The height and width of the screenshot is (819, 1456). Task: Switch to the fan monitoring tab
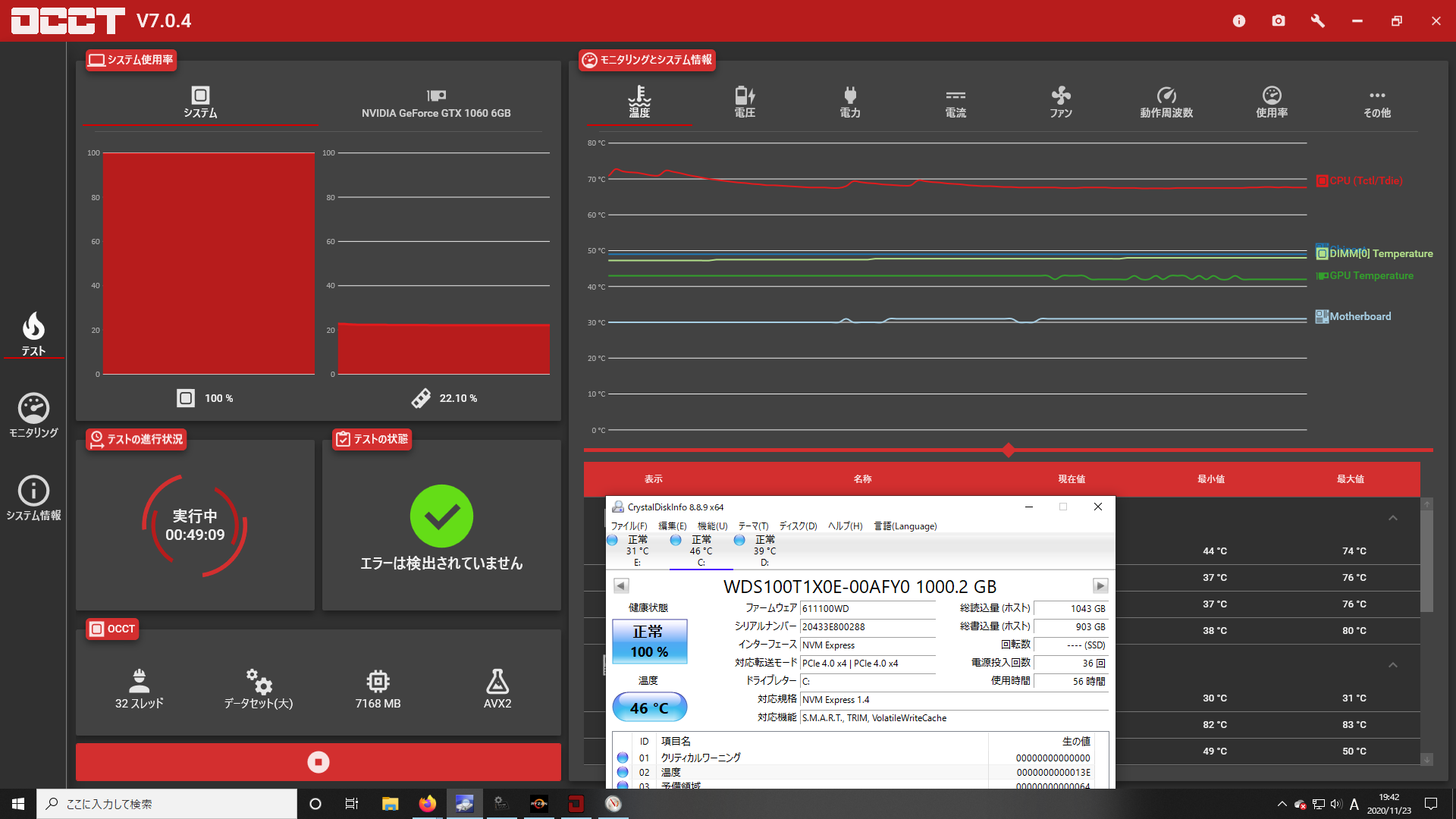click(x=1060, y=102)
